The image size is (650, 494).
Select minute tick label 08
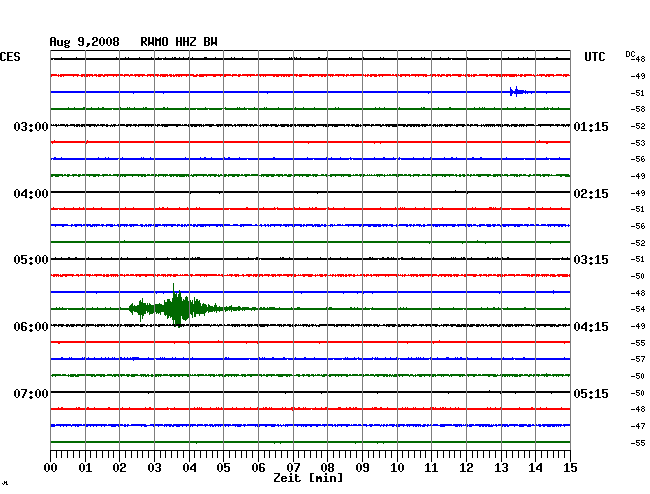[327, 467]
